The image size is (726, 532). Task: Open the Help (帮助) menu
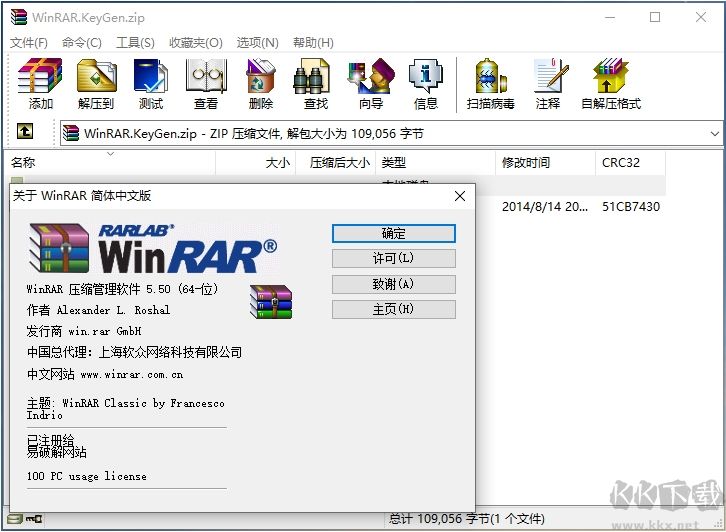(x=313, y=43)
